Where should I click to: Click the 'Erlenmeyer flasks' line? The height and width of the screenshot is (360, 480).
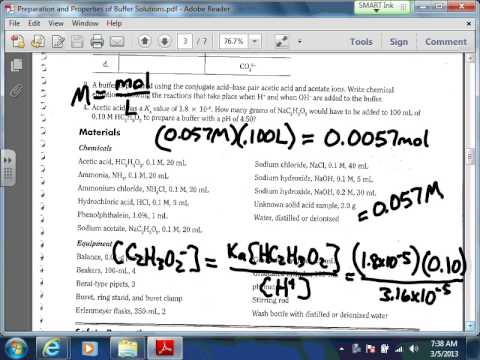120,311
